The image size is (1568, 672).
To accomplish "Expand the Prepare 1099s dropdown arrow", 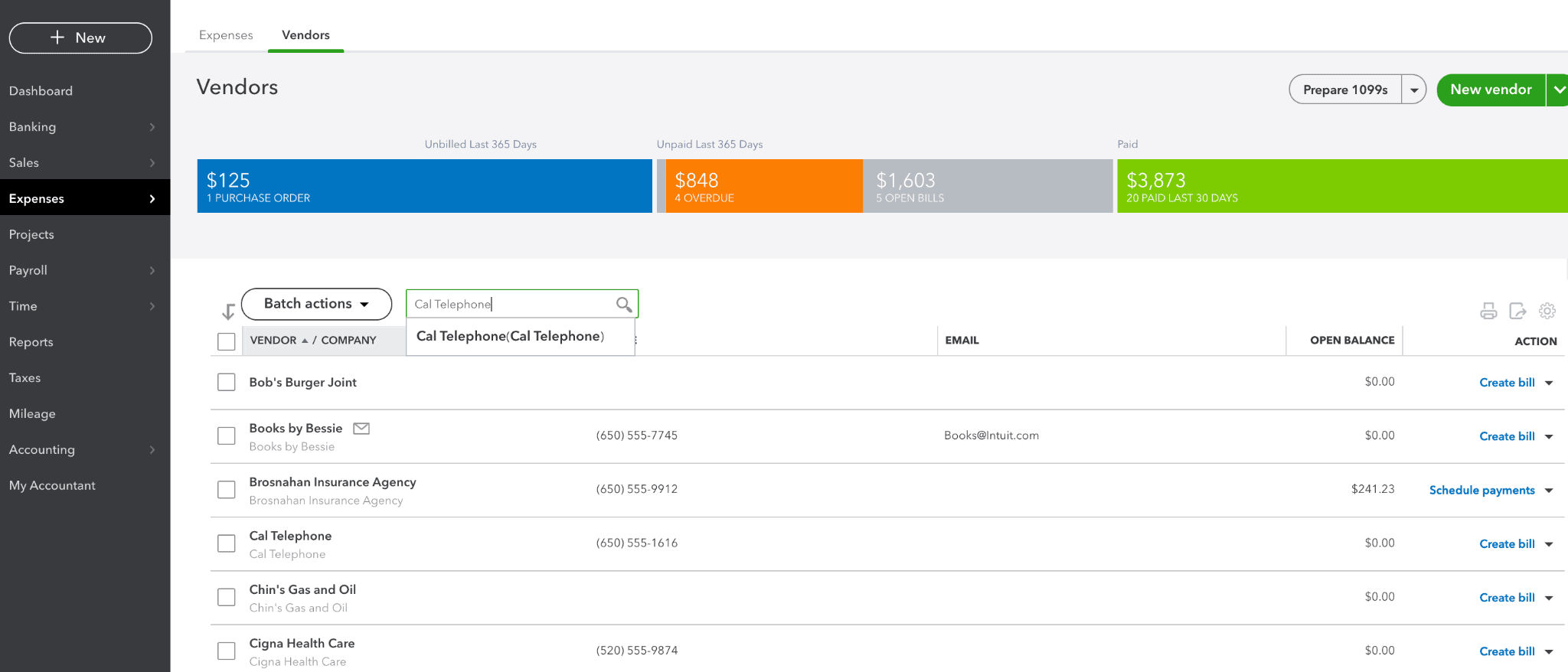I will click(x=1414, y=90).
